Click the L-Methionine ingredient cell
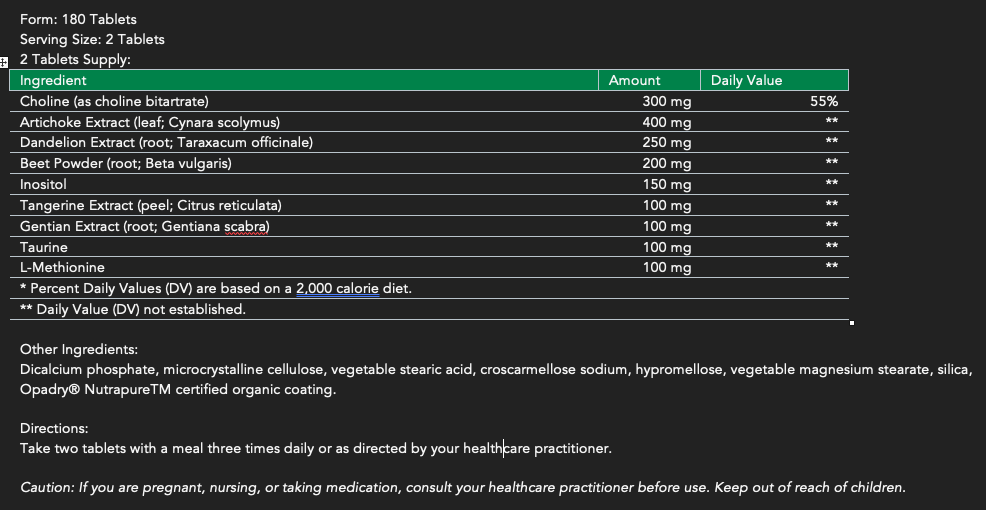The height and width of the screenshot is (510, 986). [62, 268]
